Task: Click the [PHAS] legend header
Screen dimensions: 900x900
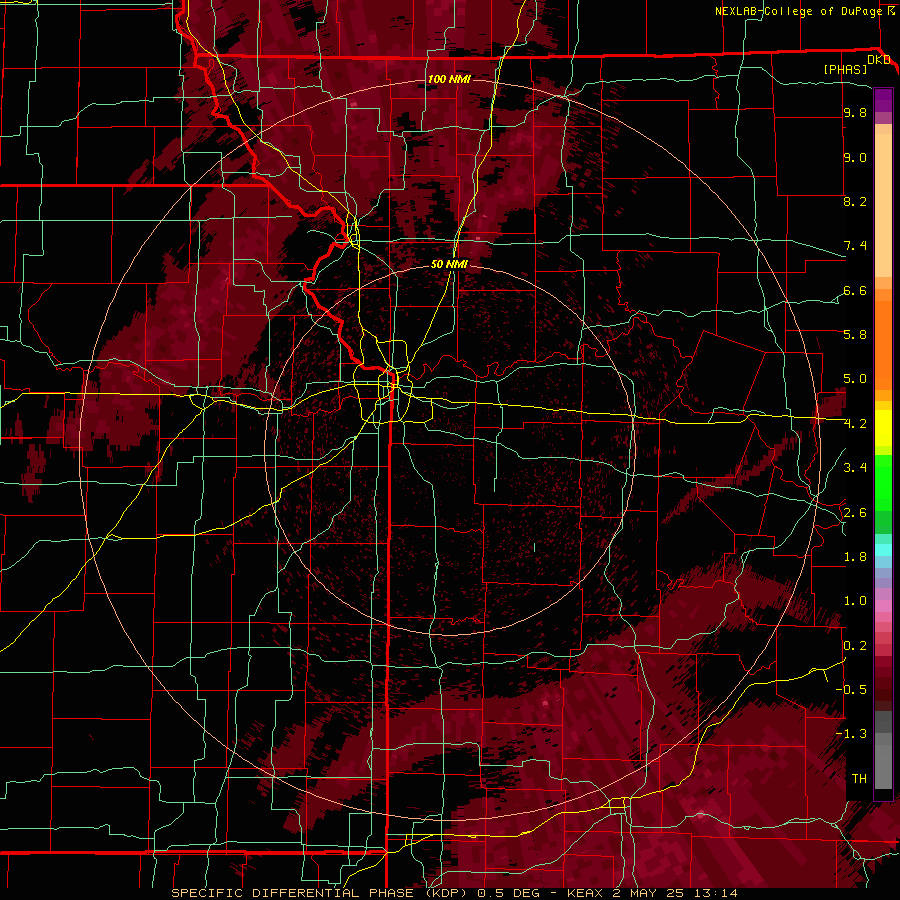Action: (845, 69)
